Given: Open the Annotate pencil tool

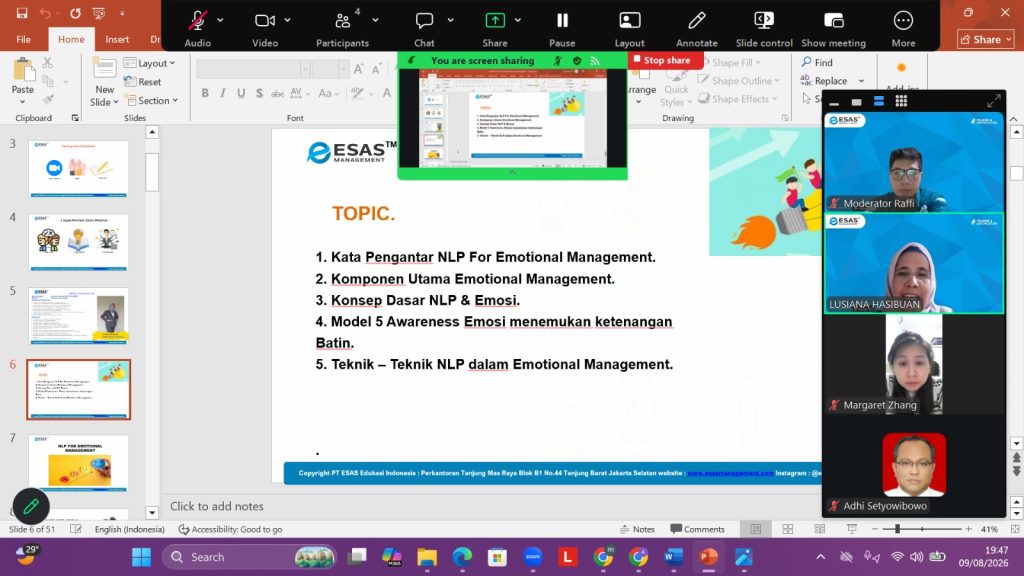Looking at the screenshot, I should pos(697,28).
